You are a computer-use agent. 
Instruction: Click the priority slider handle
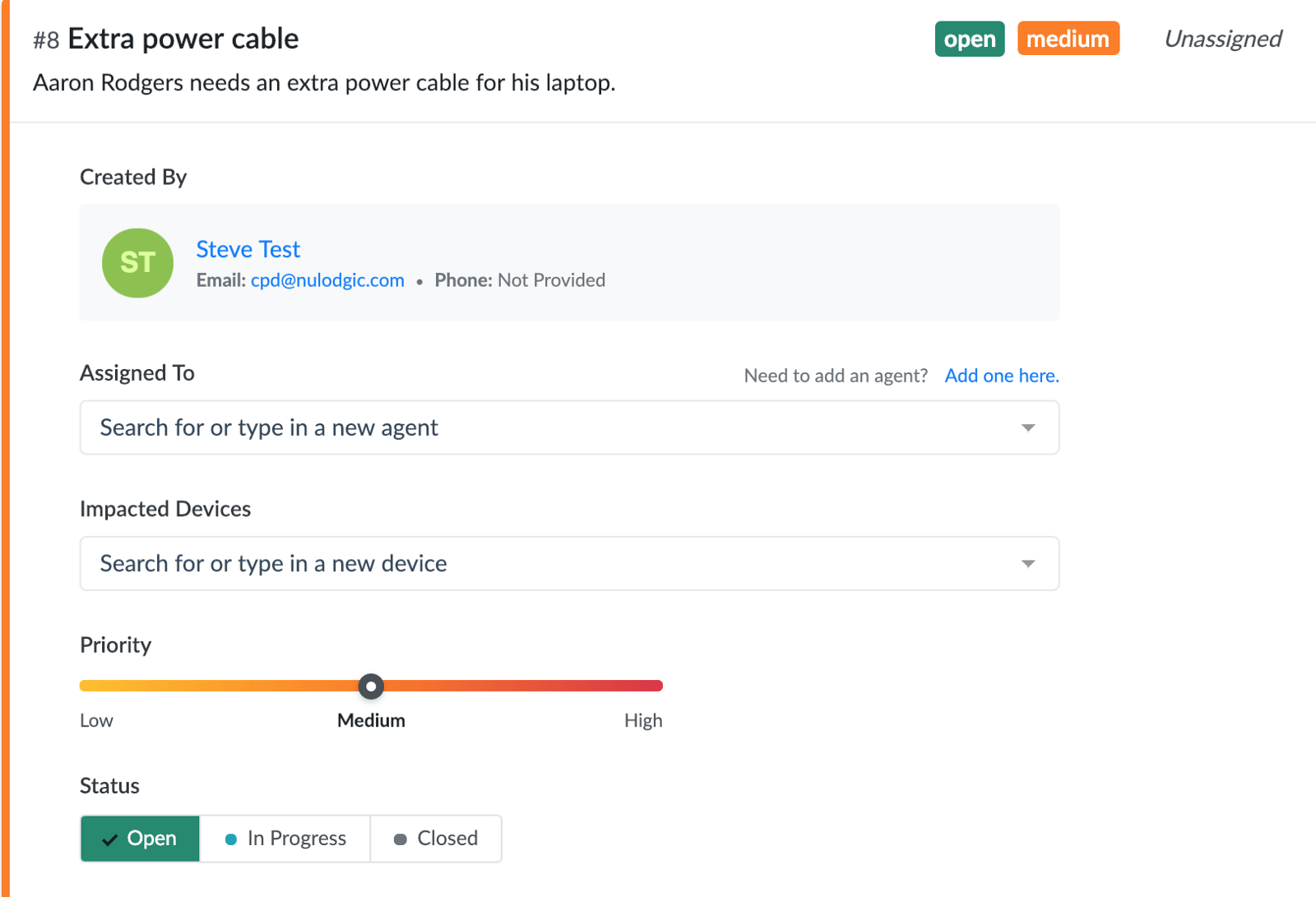coord(371,686)
